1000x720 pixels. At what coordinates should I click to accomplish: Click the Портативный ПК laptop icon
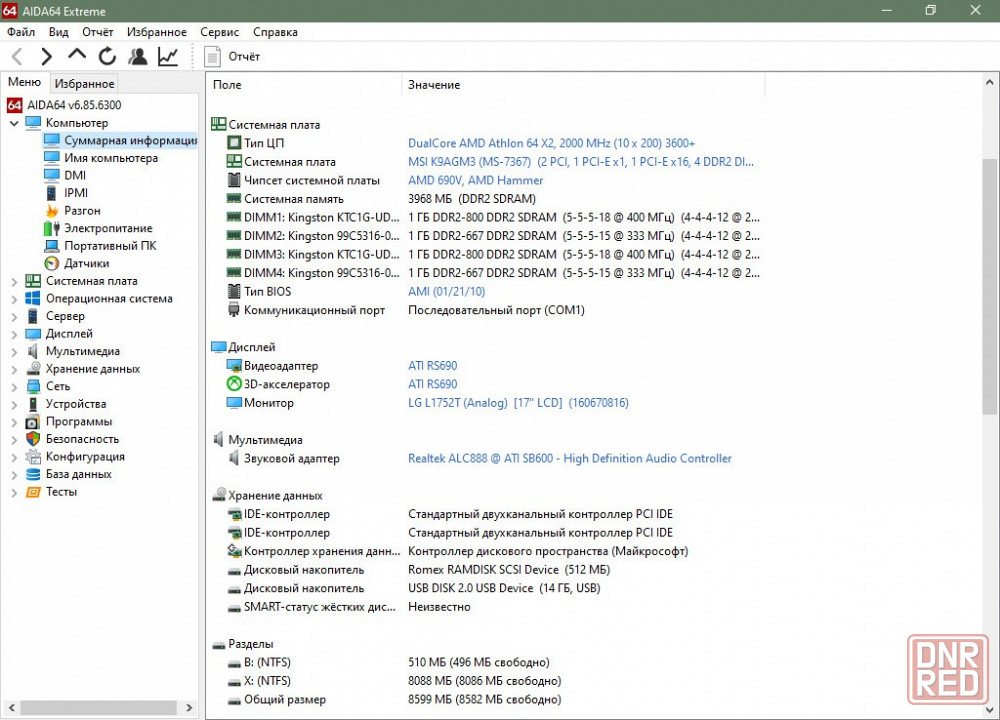click(52, 246)
